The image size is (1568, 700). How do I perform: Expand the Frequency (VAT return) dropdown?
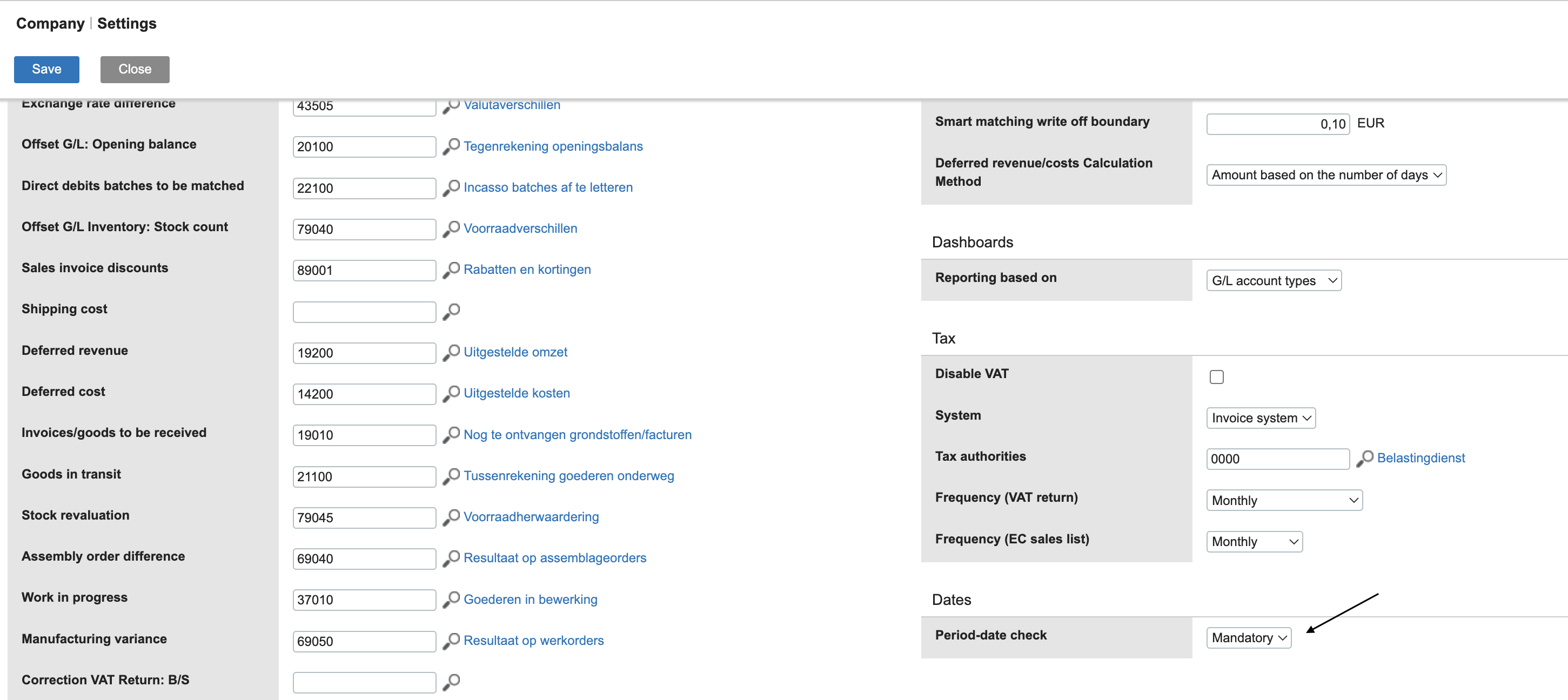[1284, 500]
